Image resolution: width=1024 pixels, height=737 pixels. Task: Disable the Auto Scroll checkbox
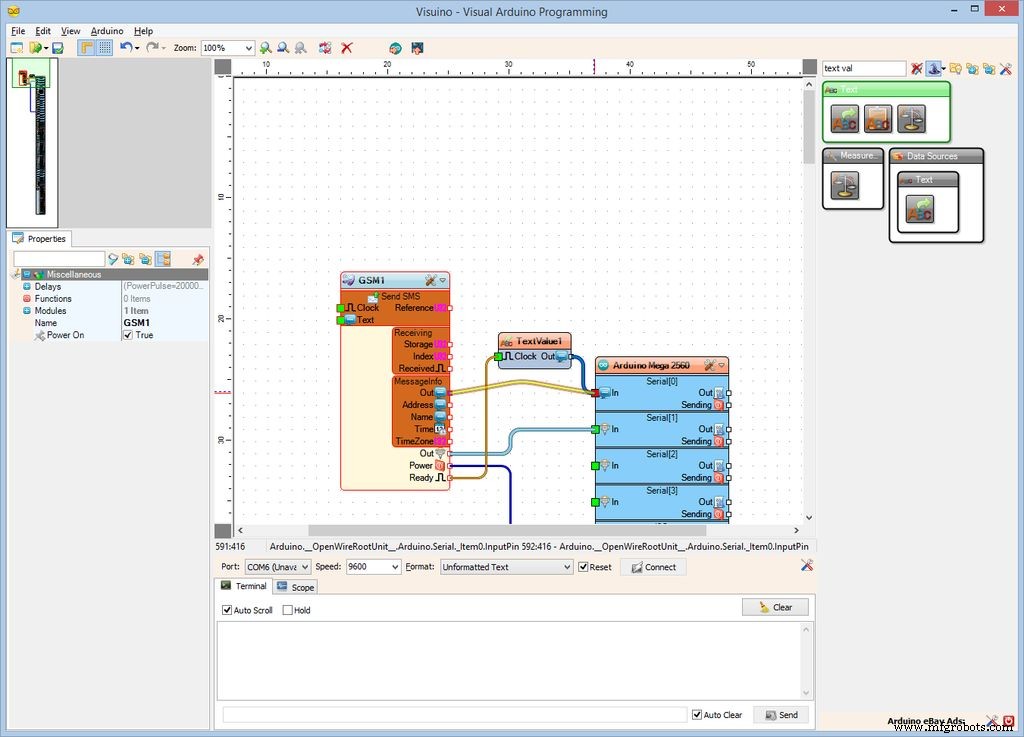227,610
